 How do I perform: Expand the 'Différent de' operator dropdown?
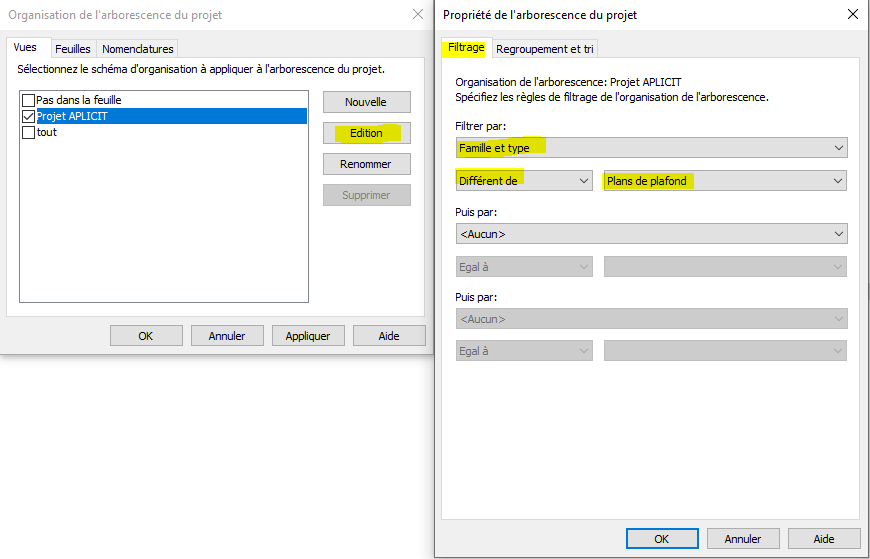click(x=523, y=181)
